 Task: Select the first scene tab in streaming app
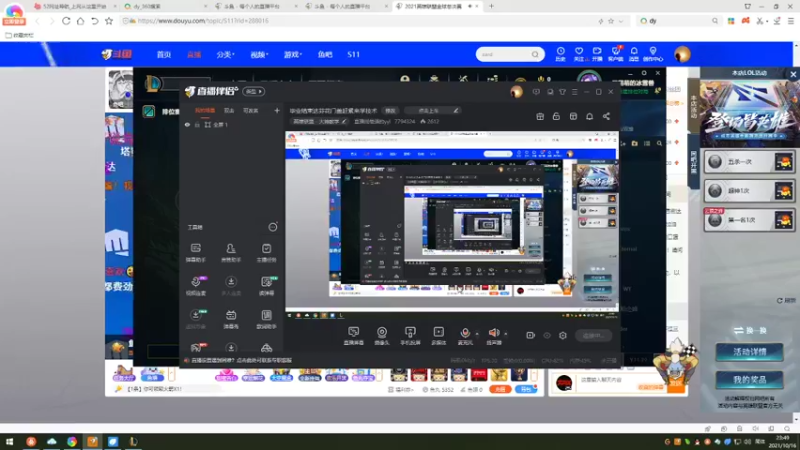[x=205, y=110]
